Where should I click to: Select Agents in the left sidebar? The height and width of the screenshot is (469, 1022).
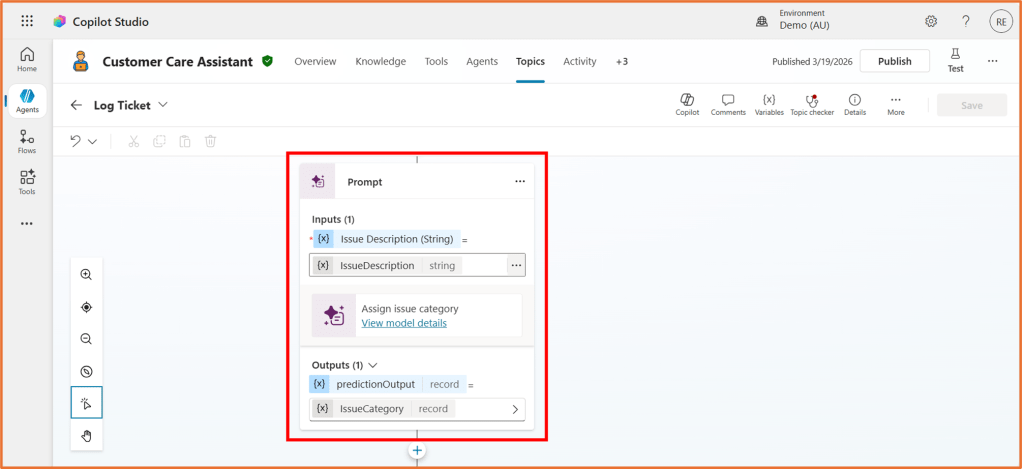27,100
